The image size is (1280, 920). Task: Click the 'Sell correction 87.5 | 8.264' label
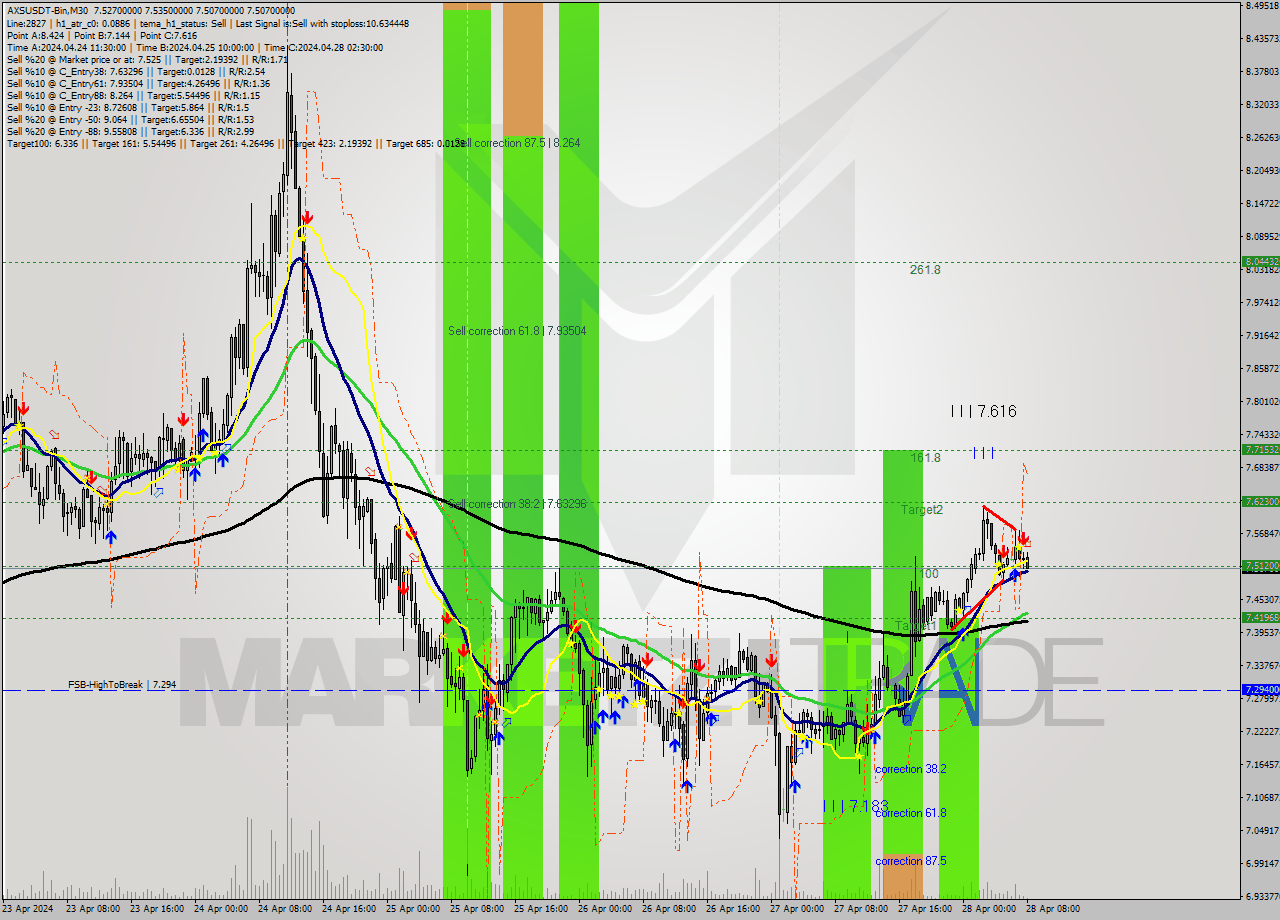click(517, 143)
